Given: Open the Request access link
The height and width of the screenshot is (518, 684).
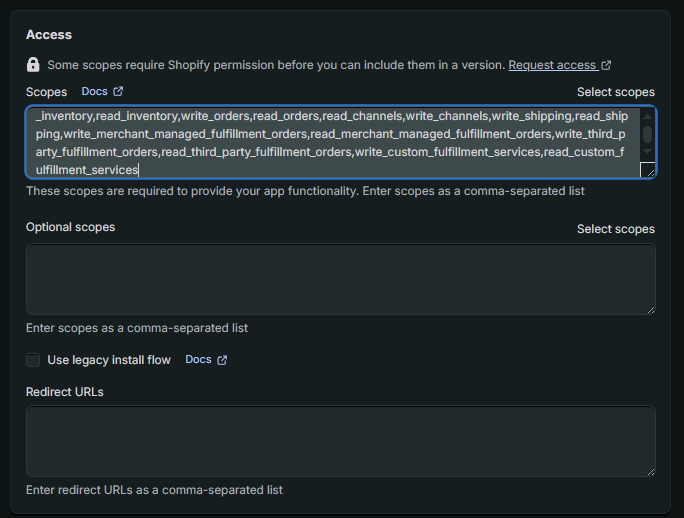Looking at the screenshot, I should point(552,65).
